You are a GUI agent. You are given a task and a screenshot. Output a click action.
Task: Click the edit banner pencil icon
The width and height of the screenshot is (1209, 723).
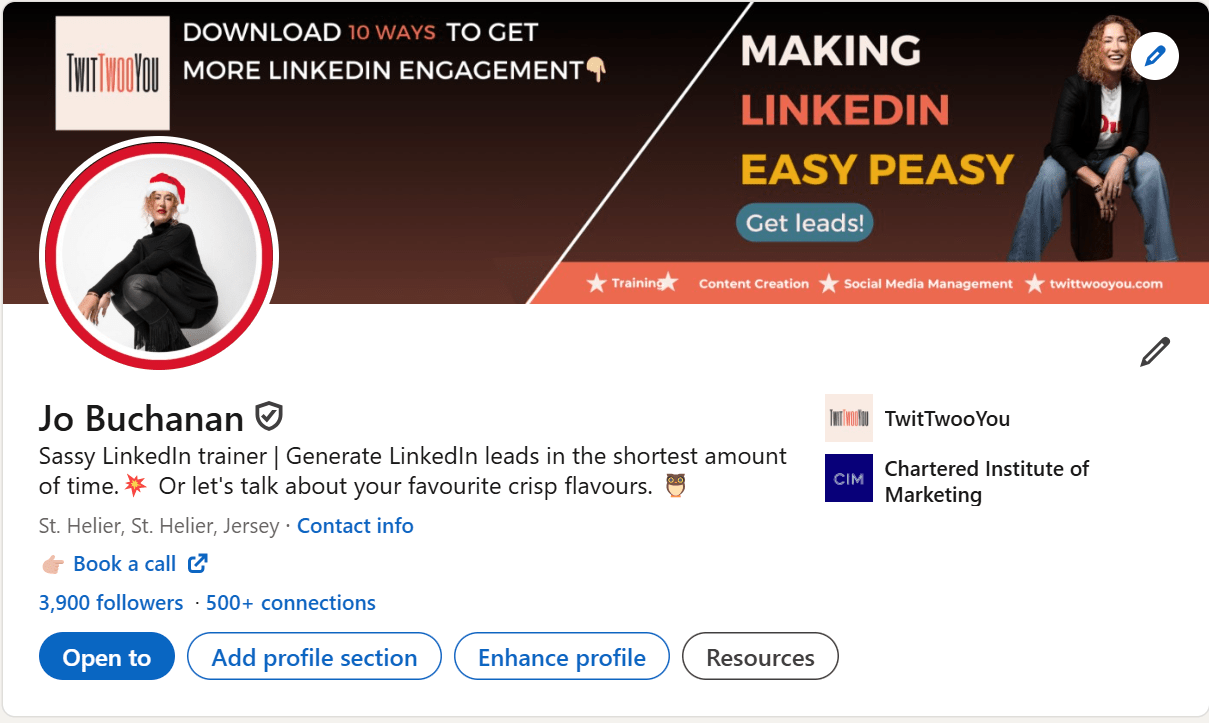pyautogui.click(x=1155, y=56)
